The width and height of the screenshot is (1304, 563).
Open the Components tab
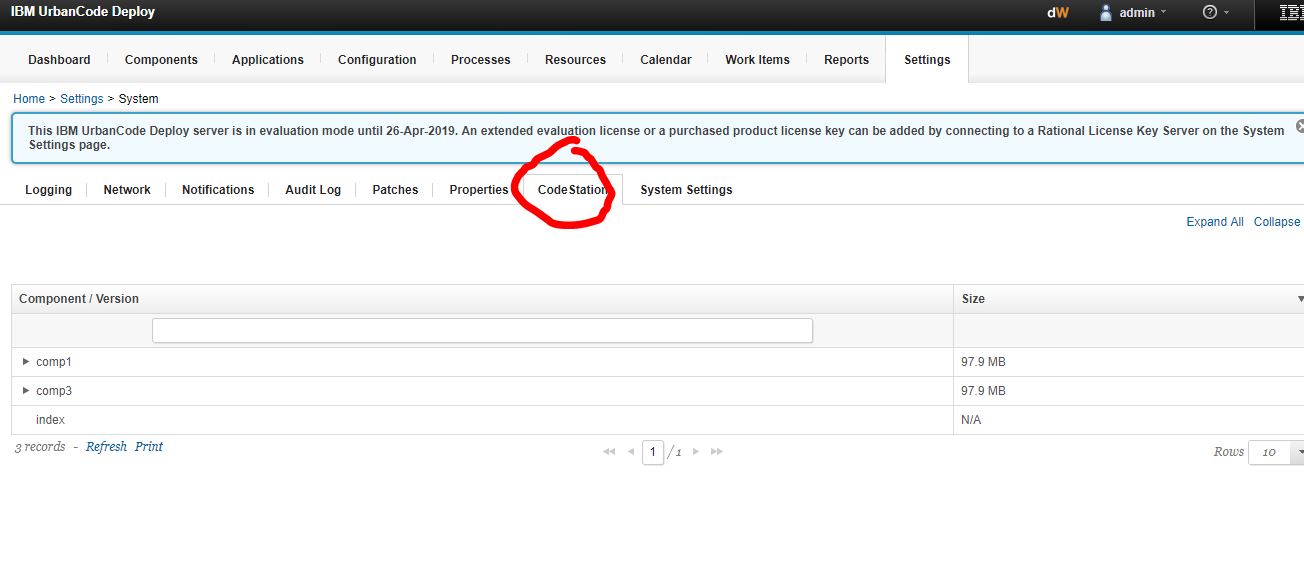tap(161, 60)
